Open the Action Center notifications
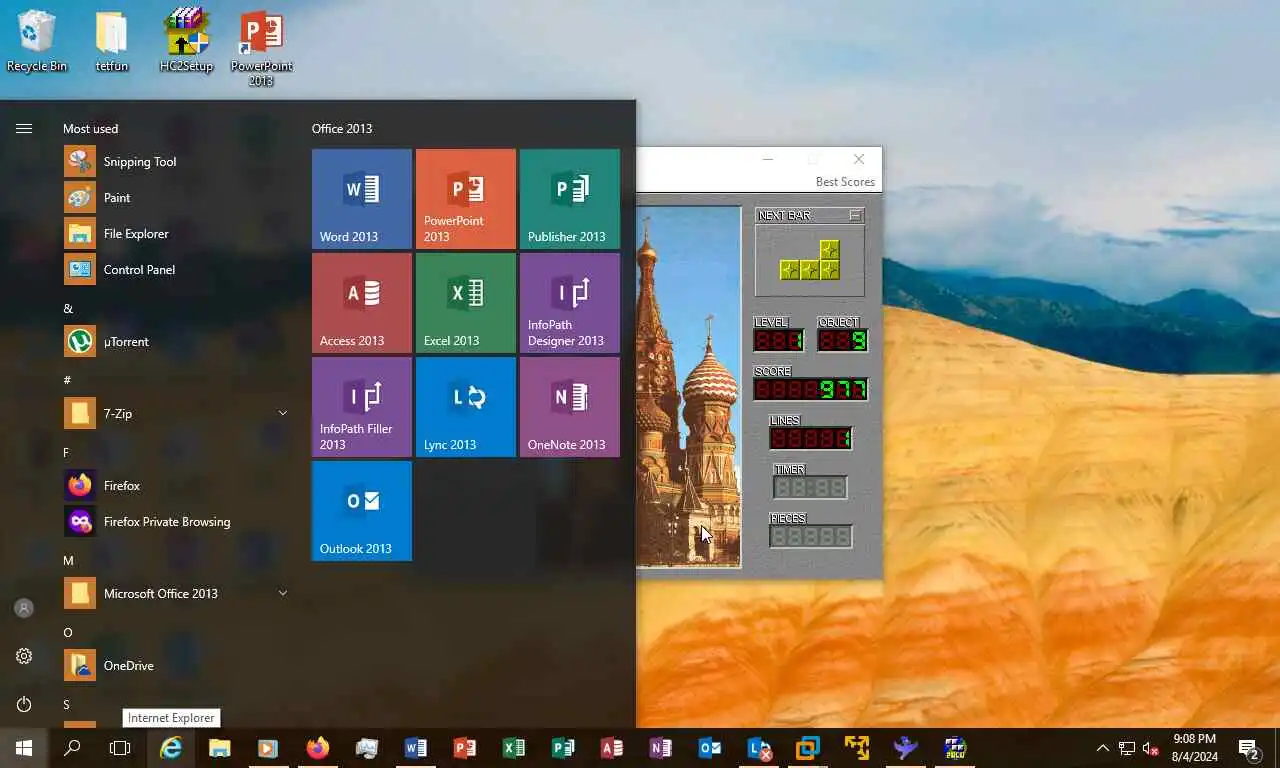The height and width of the screenshot is (768, 1280). [1249, 748]
